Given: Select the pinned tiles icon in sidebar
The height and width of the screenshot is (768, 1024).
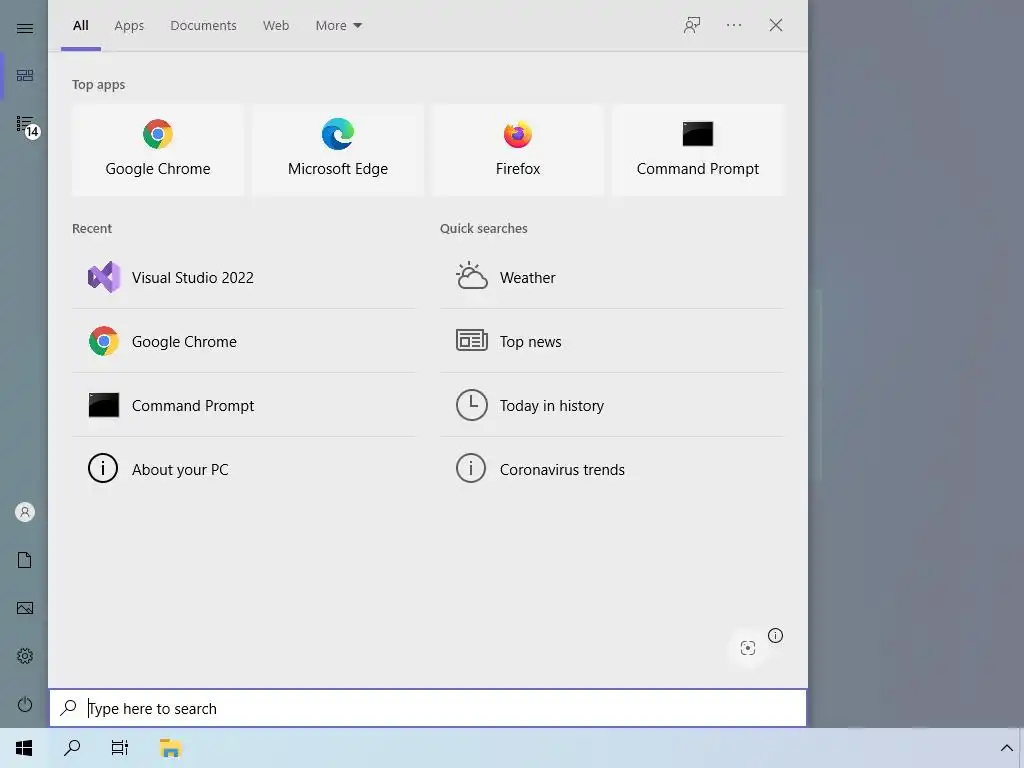Looking at the screenshot, I should pyautogui.click(x=25, y=76).
